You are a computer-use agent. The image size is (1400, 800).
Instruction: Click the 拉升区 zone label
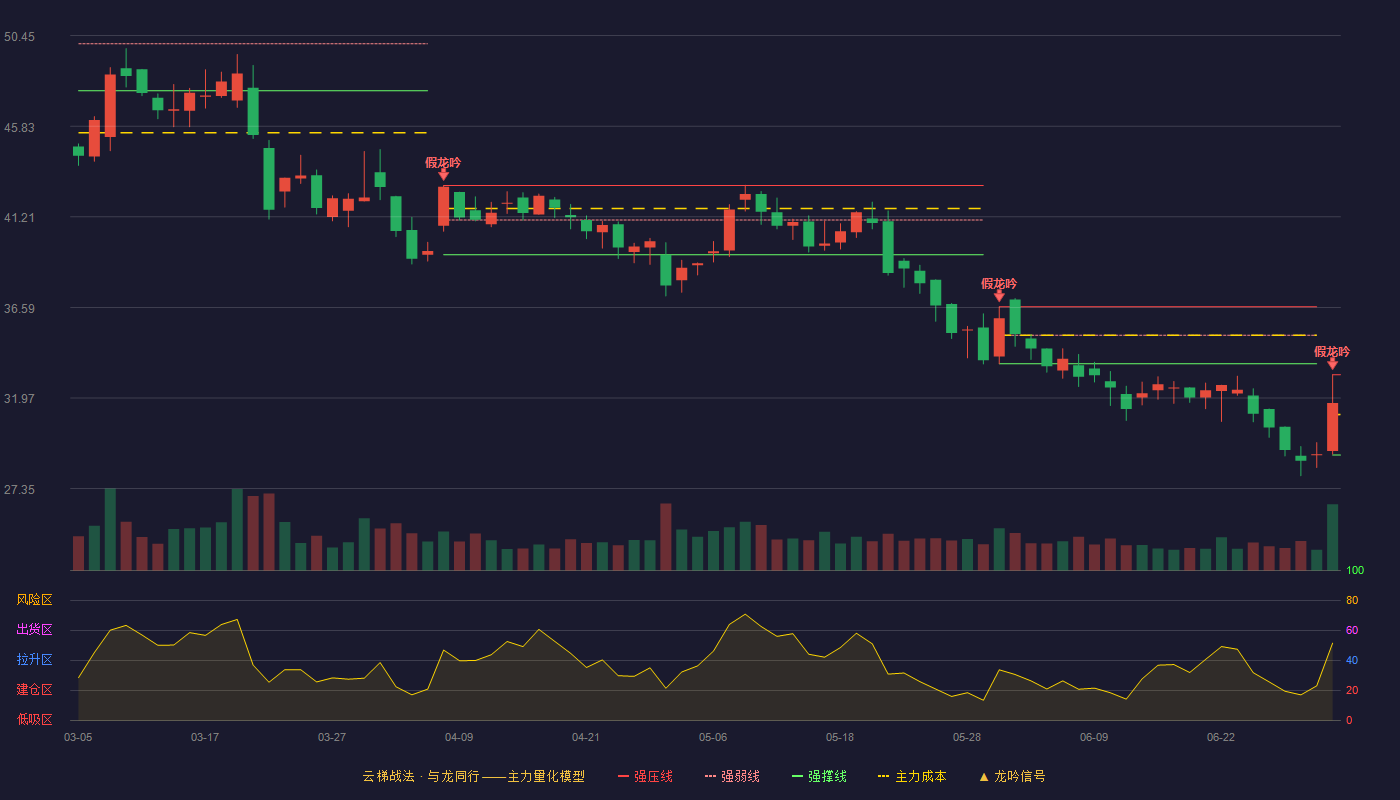35,660
